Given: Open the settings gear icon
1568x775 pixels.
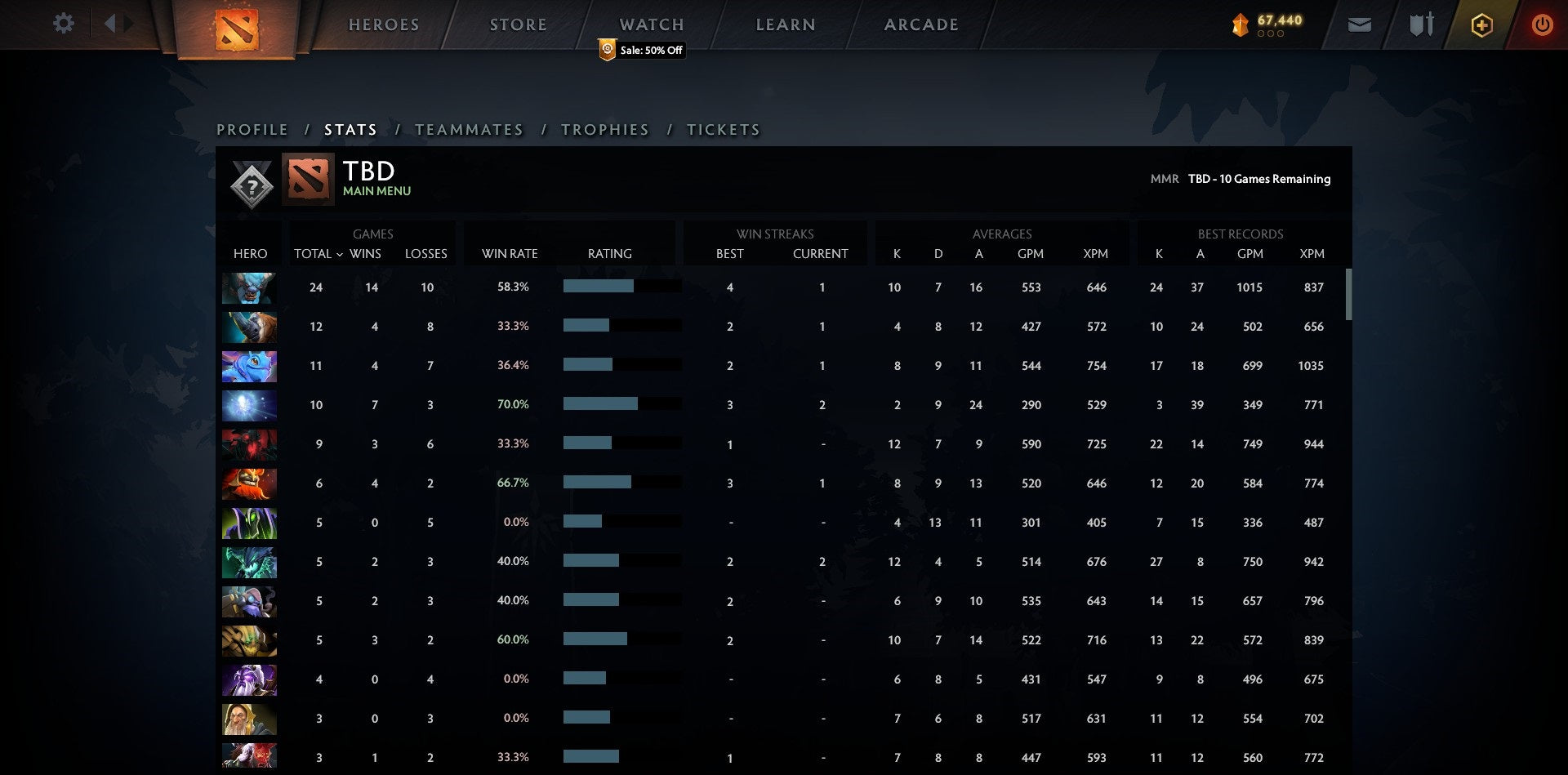Looking at the screenshot, I should tap(63, 24).
